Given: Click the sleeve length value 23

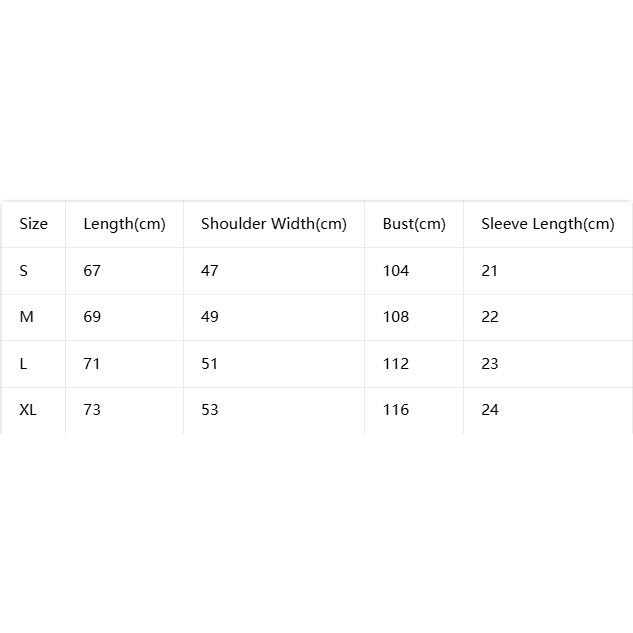Looking at the screenshot, I should pyautogui.click(x=490, y=364).
